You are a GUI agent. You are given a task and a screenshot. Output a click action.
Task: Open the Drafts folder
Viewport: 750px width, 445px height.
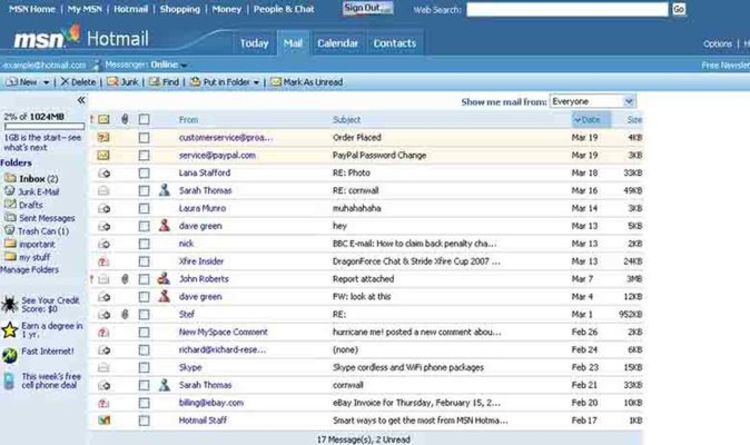[30, 204]
